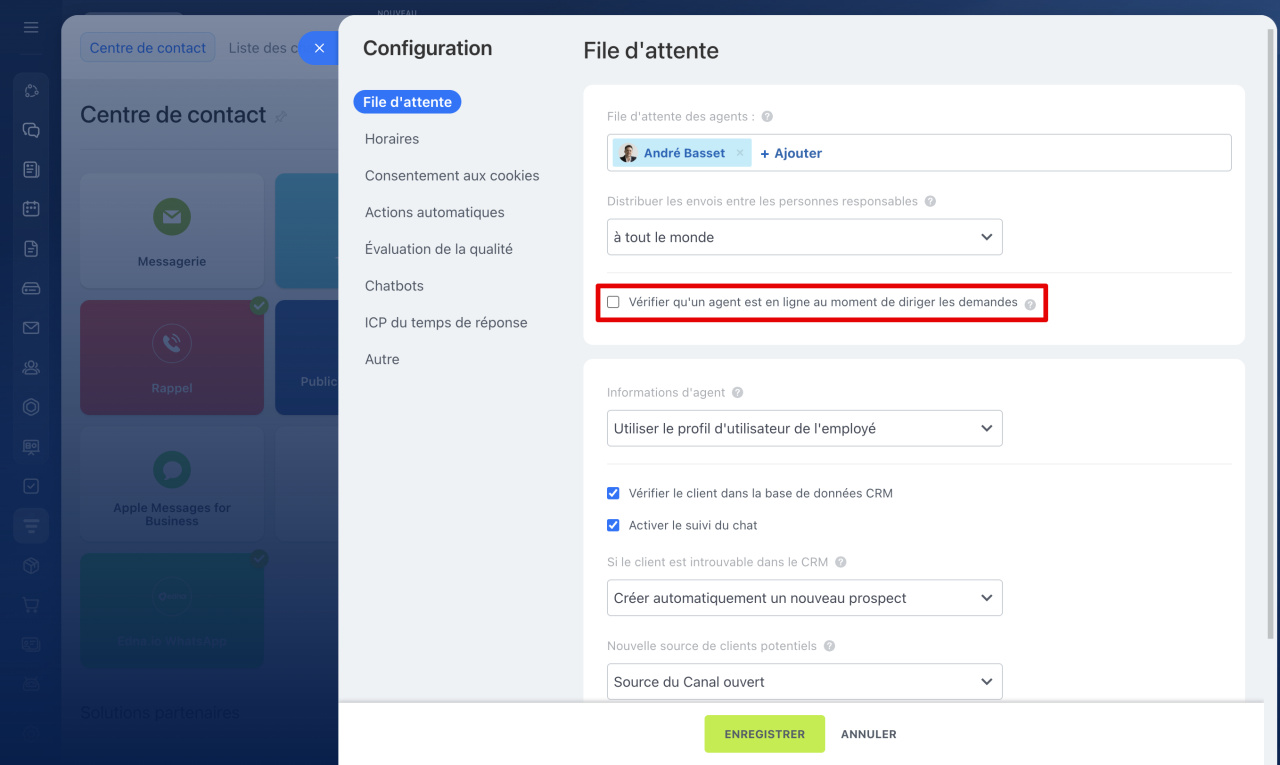Close the configuration slider with the X button
The width and height of the screenshot is (1280, 765).
[x=319, y=48]
